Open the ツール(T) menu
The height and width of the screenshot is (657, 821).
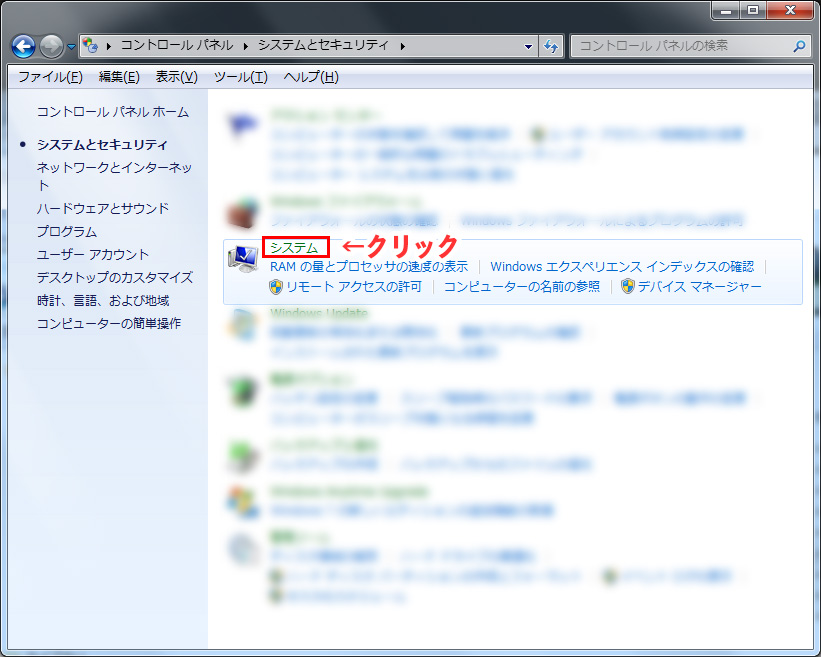point(240,77)
